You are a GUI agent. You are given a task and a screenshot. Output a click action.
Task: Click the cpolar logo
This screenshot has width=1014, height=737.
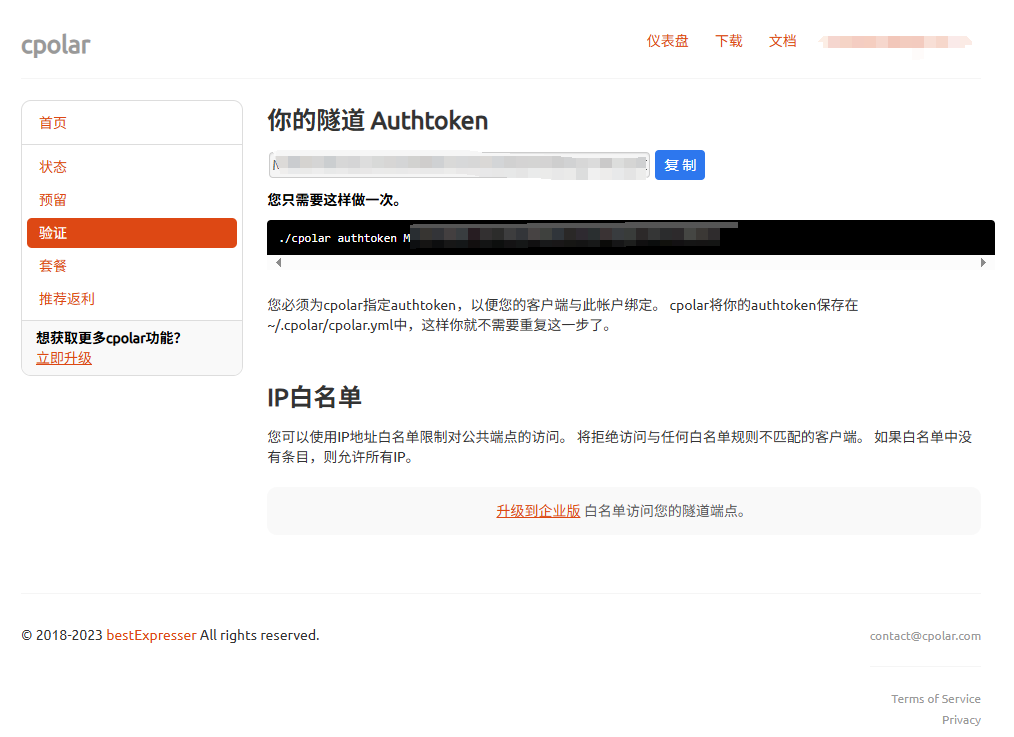[56, 45]
